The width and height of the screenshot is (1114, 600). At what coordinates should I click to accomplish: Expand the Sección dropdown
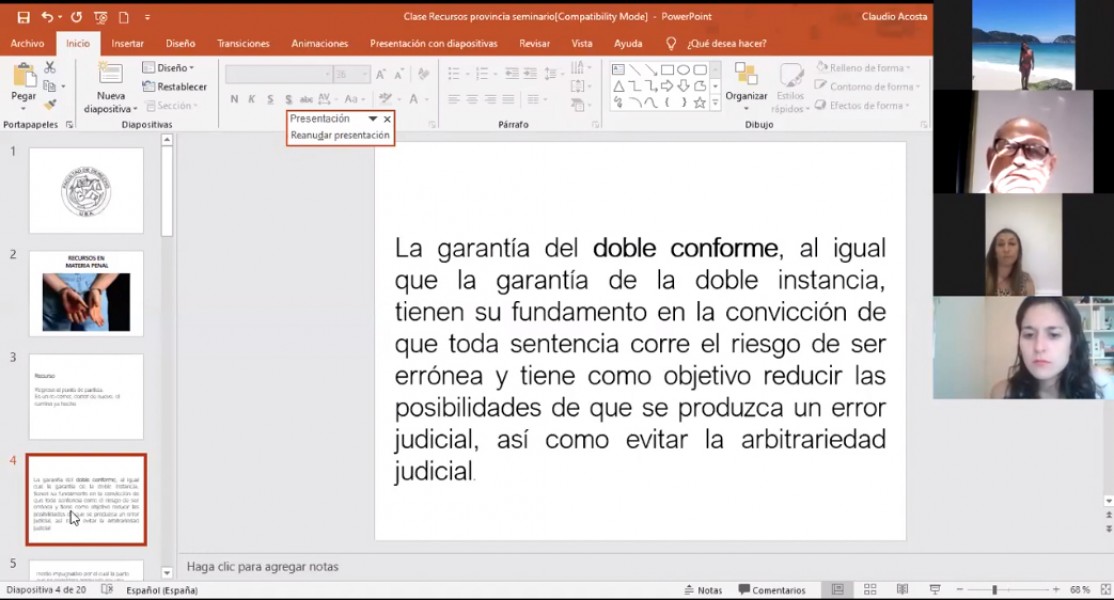[x=172, y=106]
